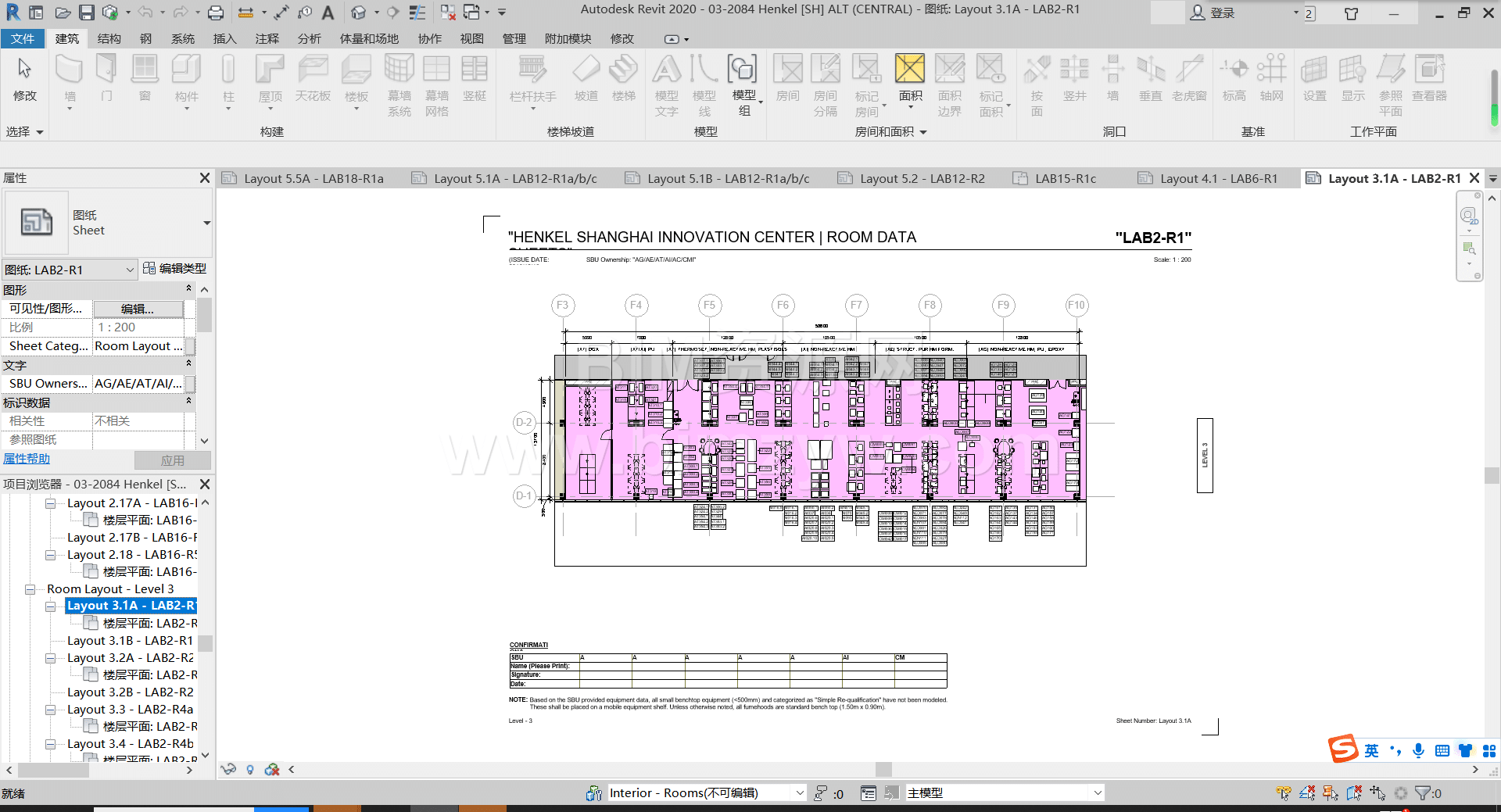Edit the Sheet Category Room Layout field
The image size is (1501, 812).
[138, 346]
